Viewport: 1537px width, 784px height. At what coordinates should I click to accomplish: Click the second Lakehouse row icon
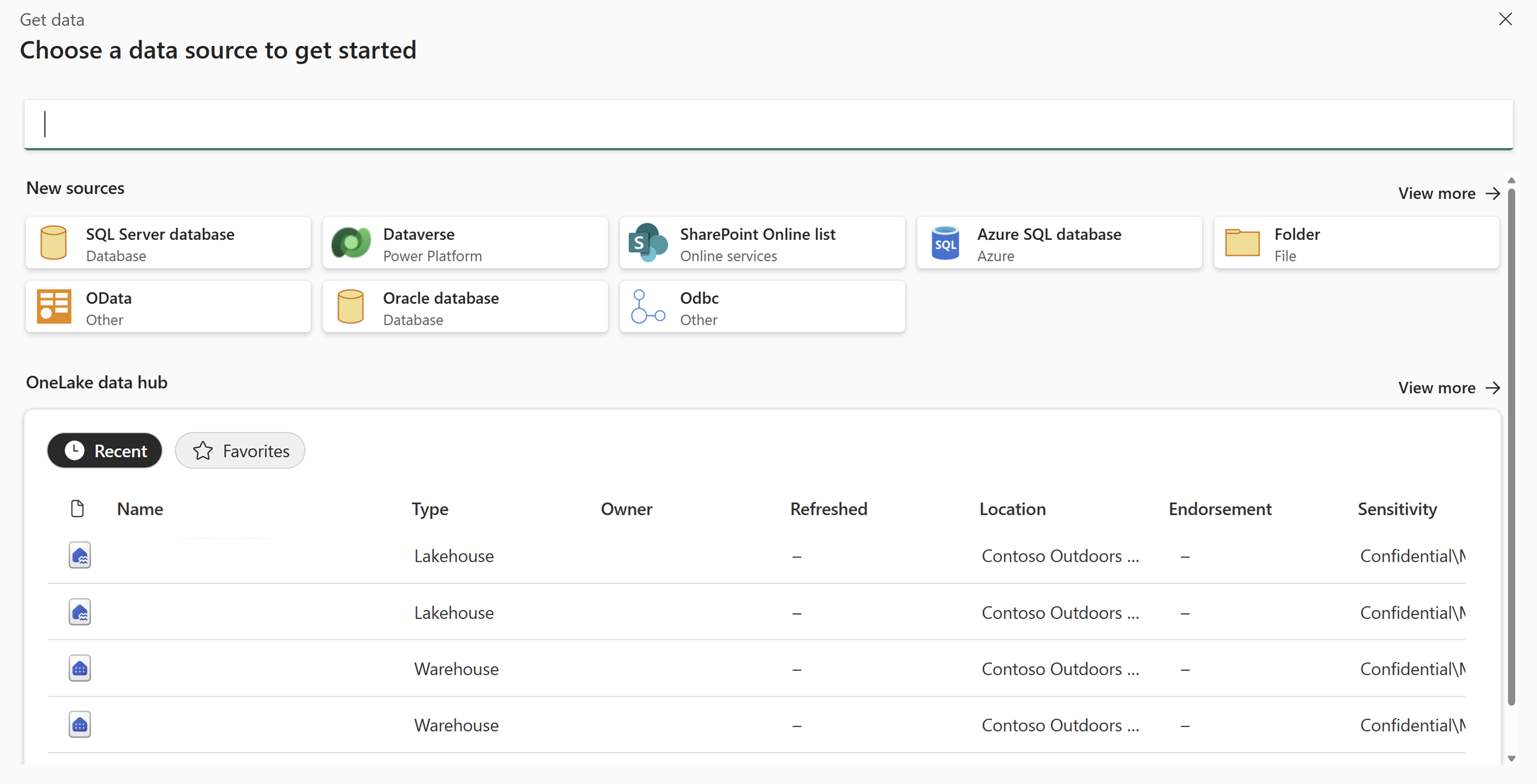(79, 612)
